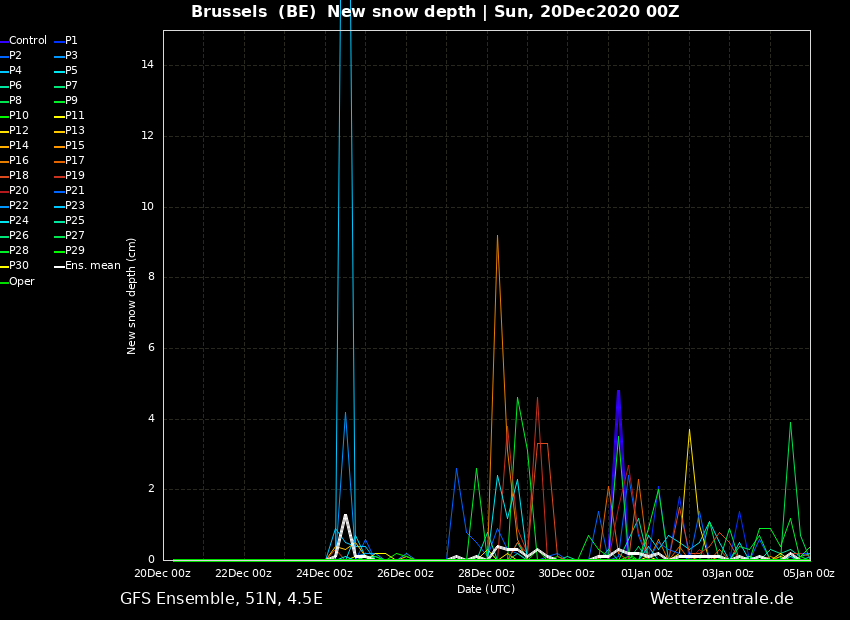Click the y-axis tick label 2
Screen dimensions: 850x620
(x=151, y=489)
